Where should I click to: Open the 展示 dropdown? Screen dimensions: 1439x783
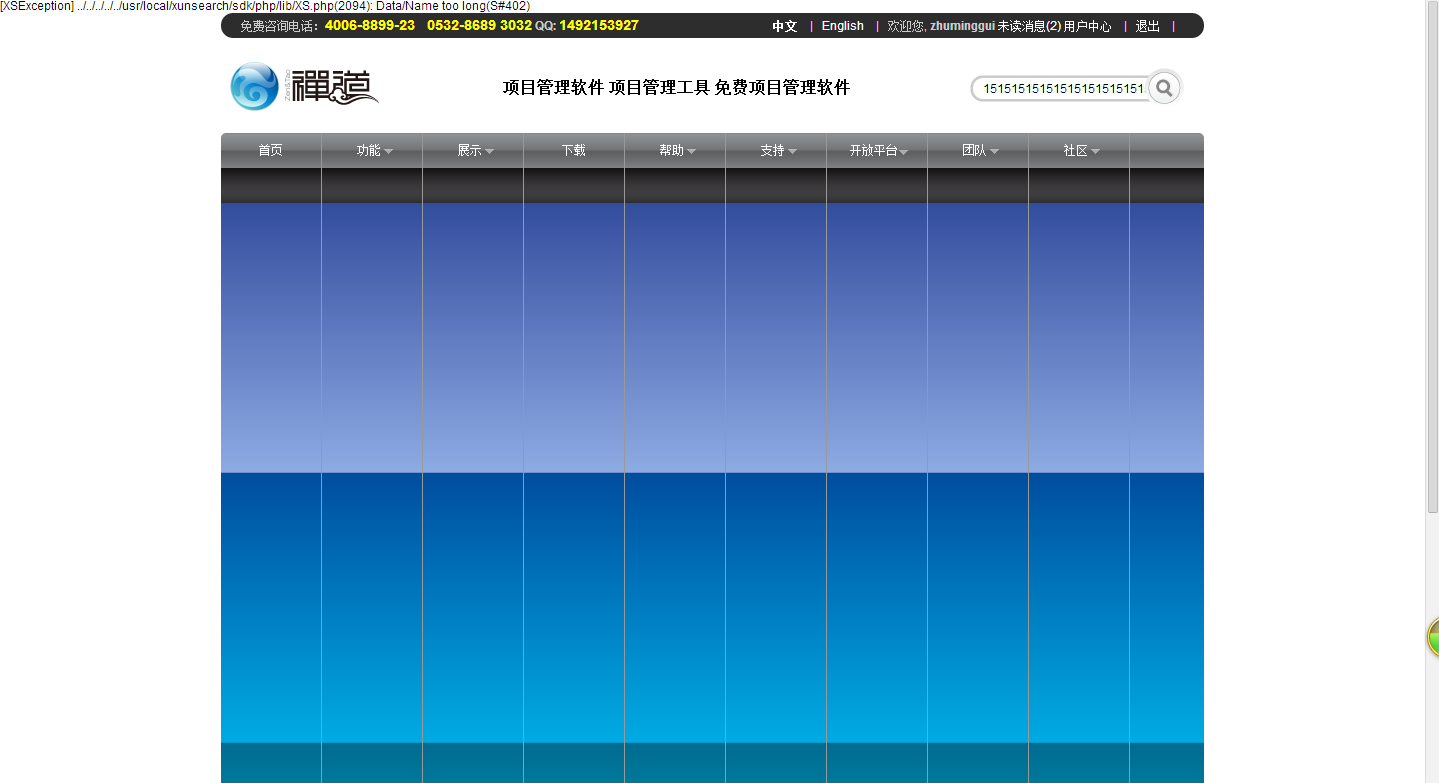pyautogui.click(x=474, y=151)
